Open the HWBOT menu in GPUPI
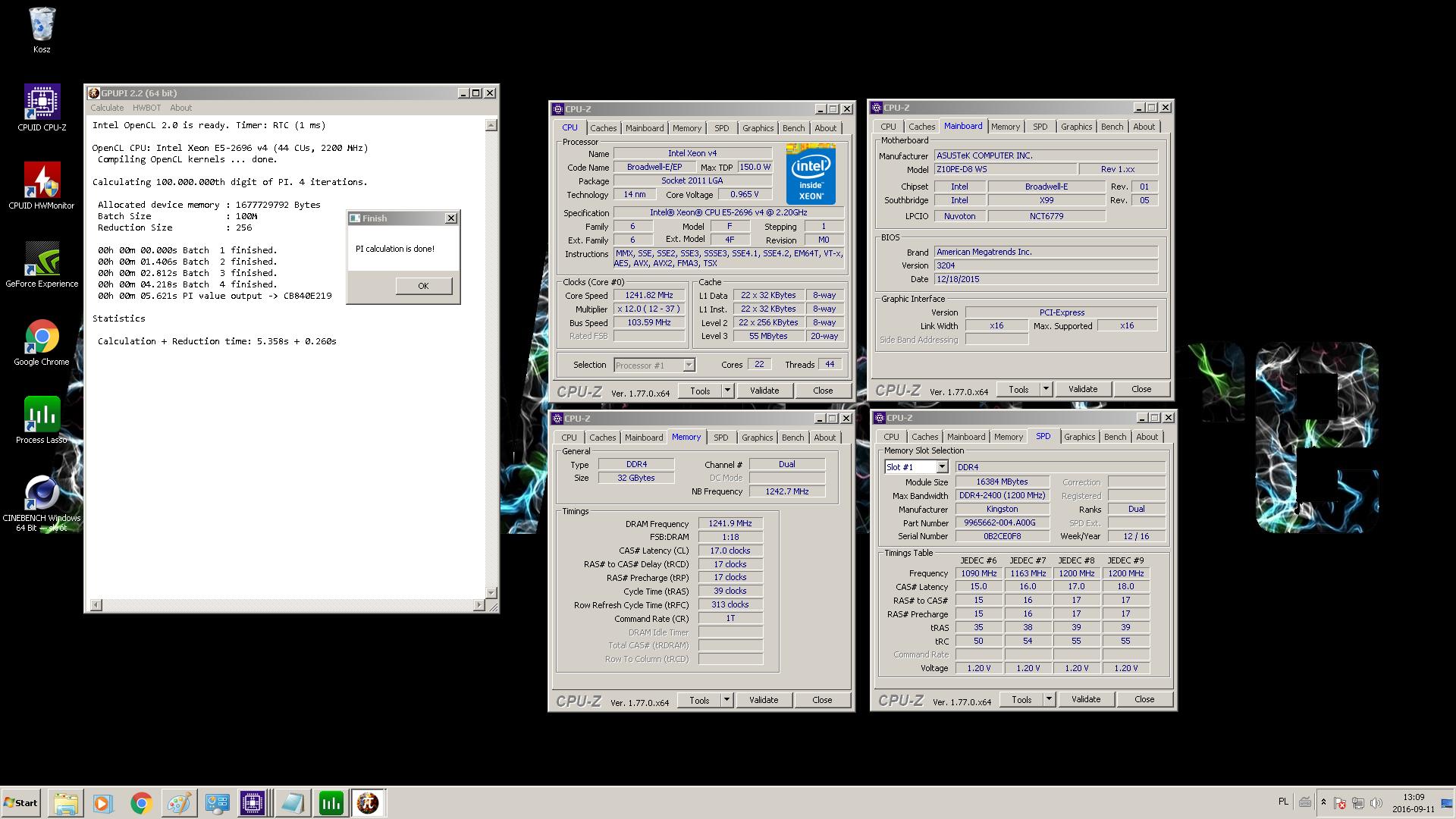Viewport: 1456px width, 819px height. point(146,108)
